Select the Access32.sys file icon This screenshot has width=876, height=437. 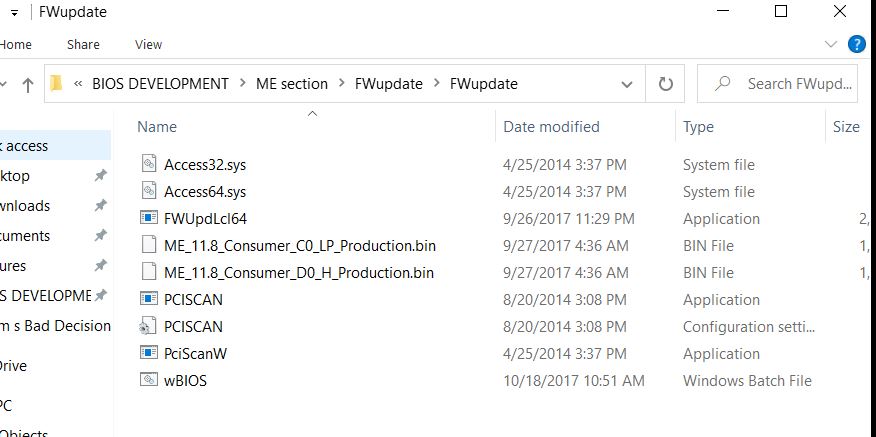(x=148, y=164)
